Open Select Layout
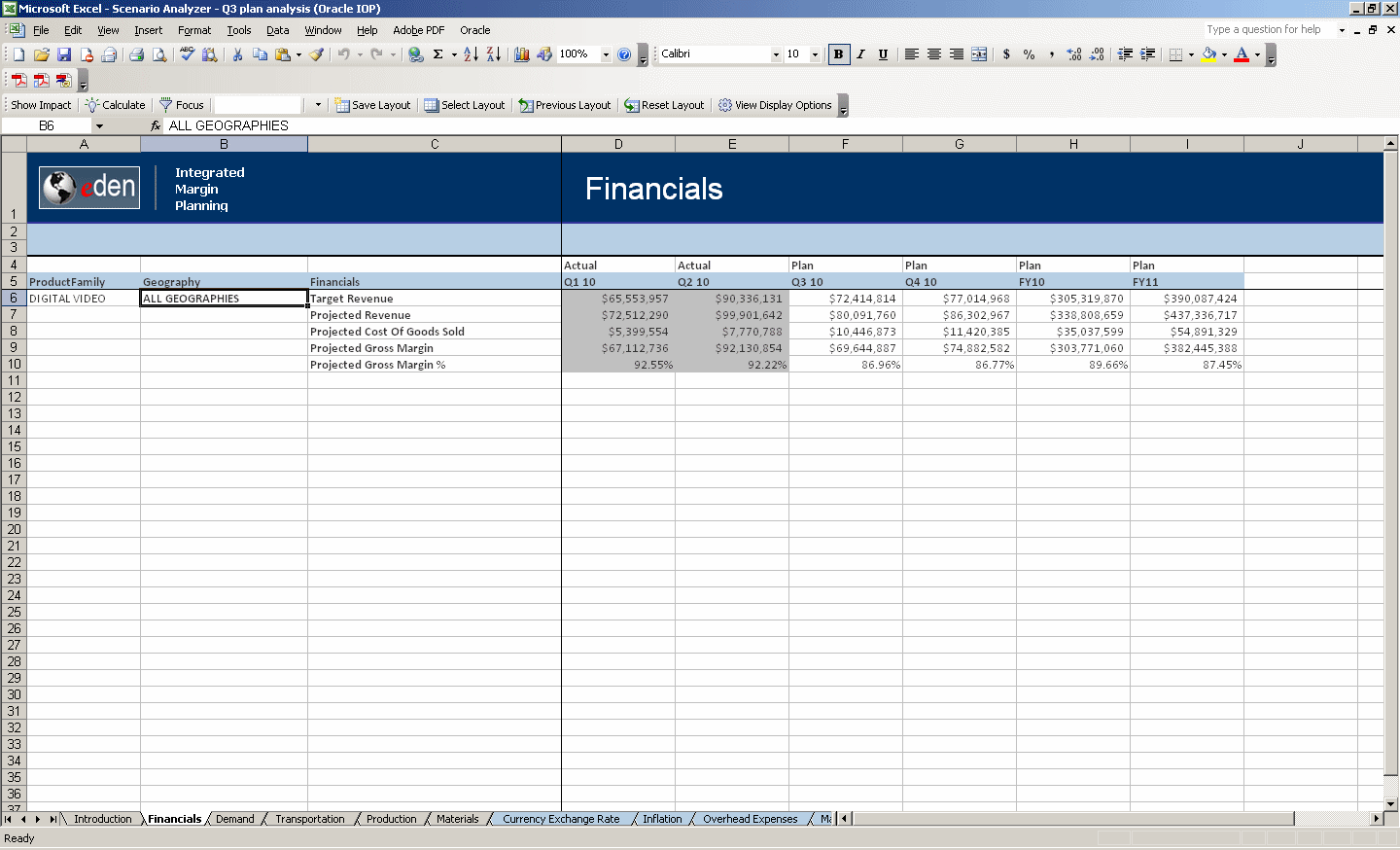1400x850 pixels. (x=464, y=104)
